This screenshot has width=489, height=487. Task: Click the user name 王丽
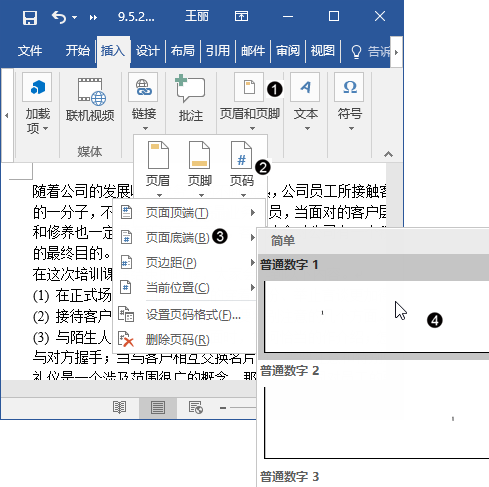tap(197, 16)
